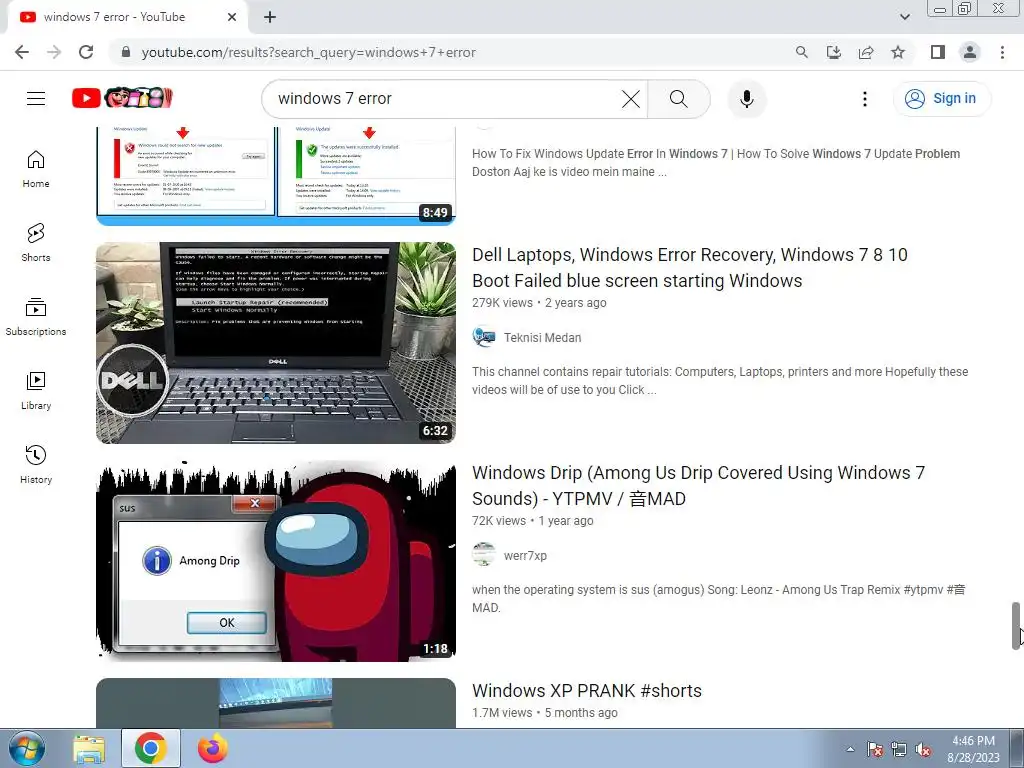This screenshot has width=1024, height=768.
Task: Toggle the Chrome side panel
Action: click(x=938, y=52)
